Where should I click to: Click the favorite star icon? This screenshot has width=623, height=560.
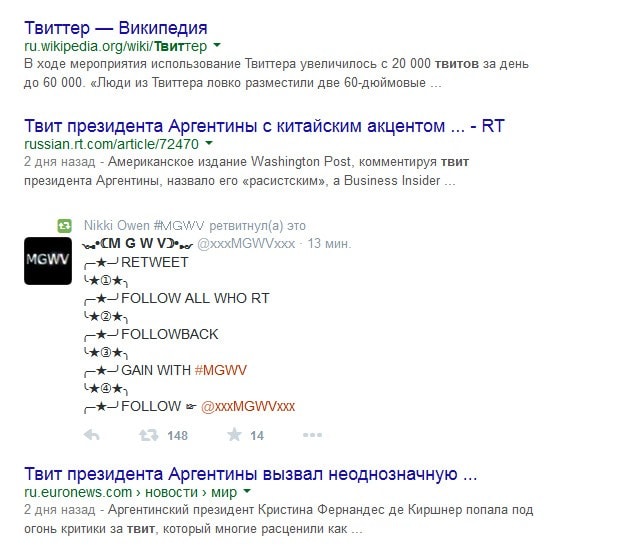[x=234, y=435]
